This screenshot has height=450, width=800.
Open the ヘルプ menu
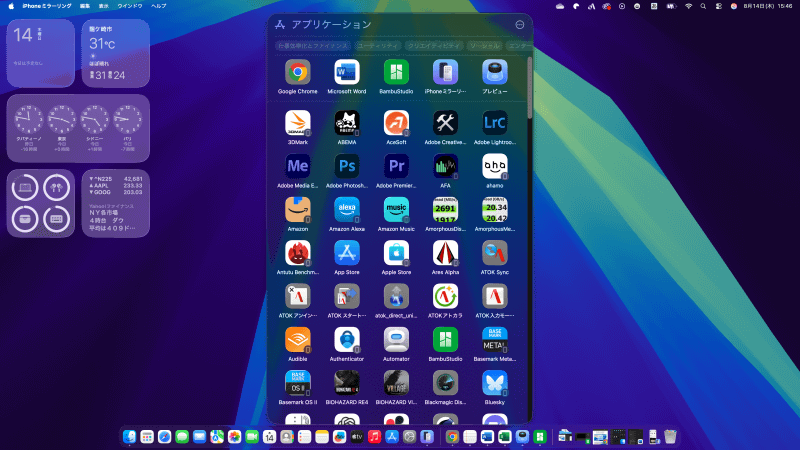[x=159, y=6]
